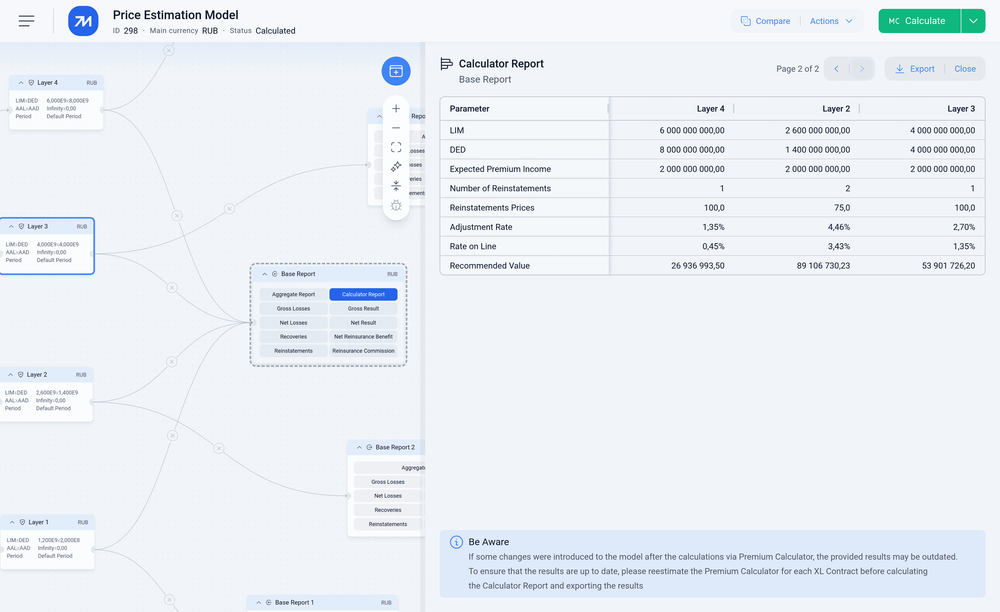Click the Price Estimation Model app logo
The width and height of the screenshot is (1000, 612).
point(83,21)
